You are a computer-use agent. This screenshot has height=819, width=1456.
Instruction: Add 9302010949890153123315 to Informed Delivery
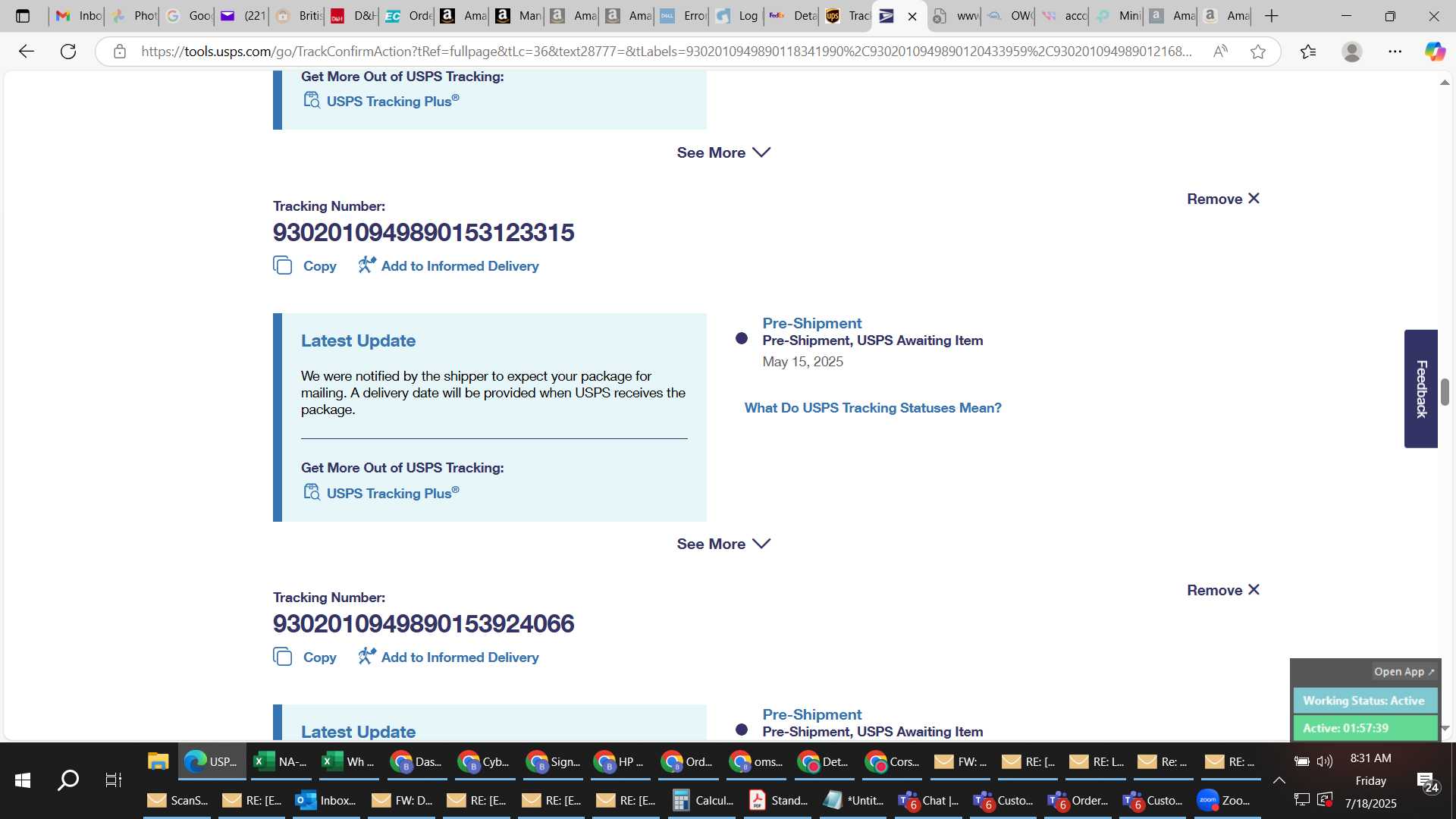(x=449, y=266)
